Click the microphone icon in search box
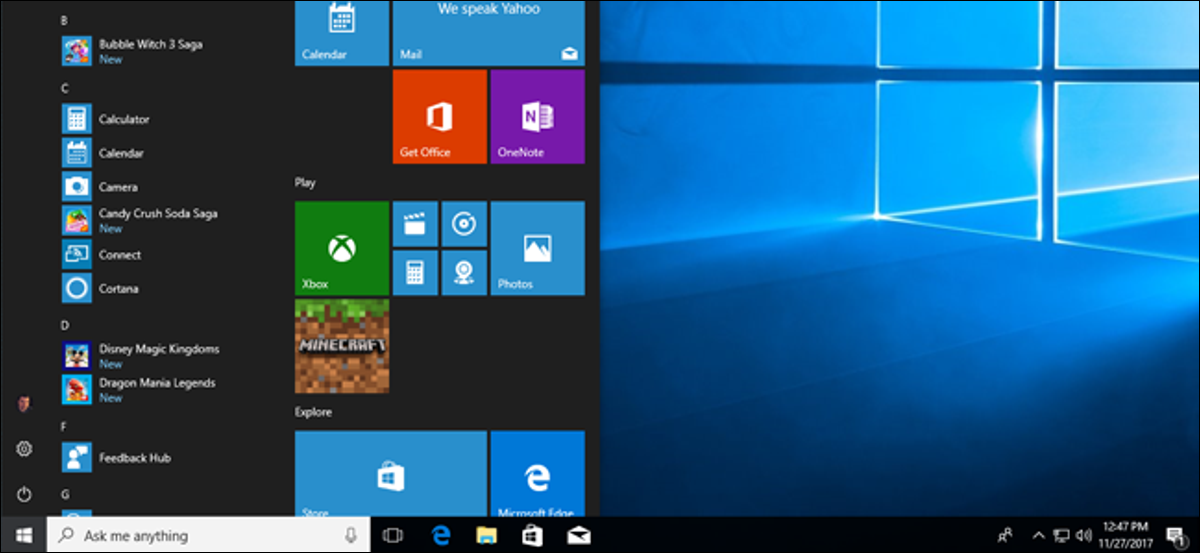The image size is (1200, 553). tap(350, 535)
